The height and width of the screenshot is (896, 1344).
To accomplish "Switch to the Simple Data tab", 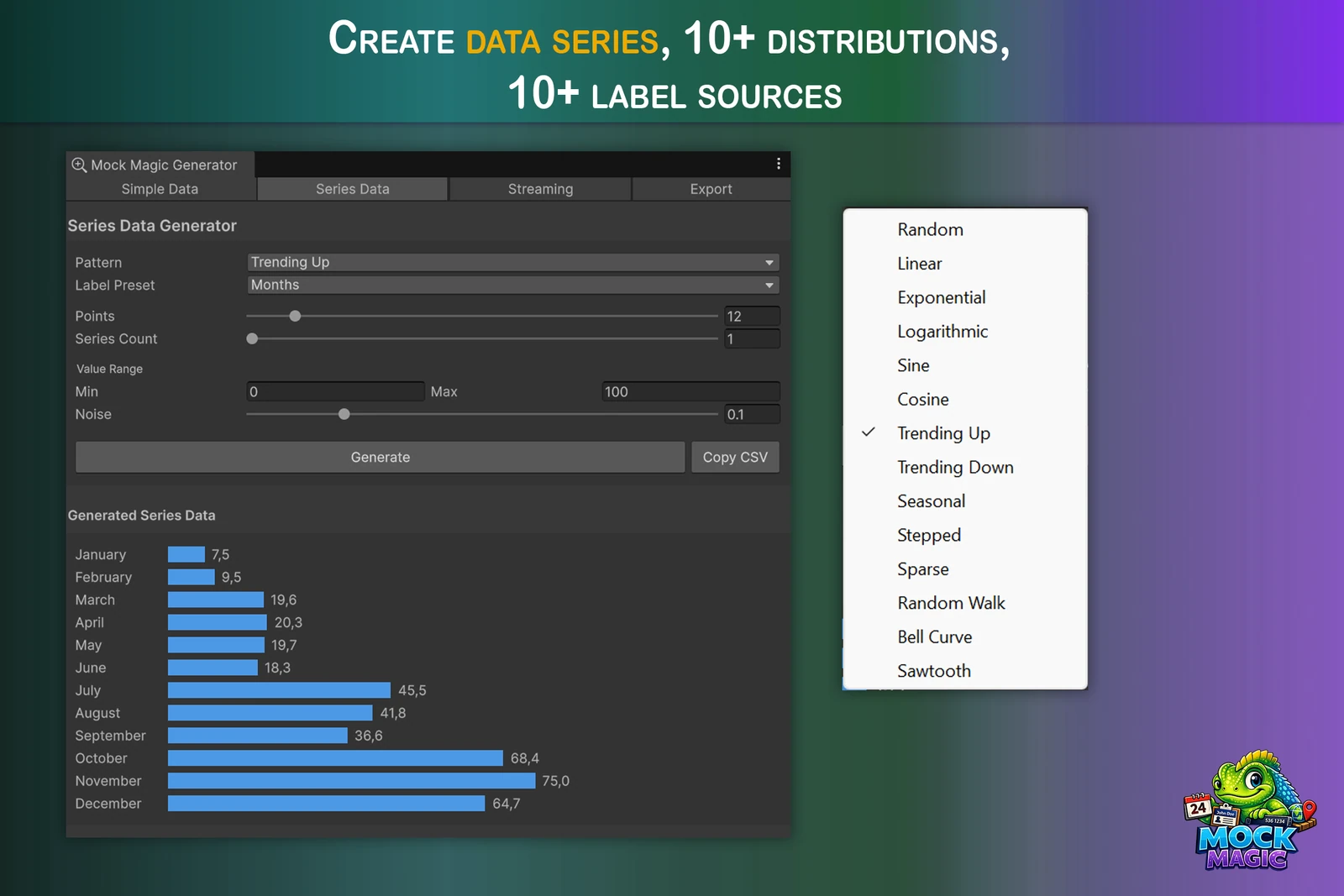I will pyautogui.click(x=160, y=189).
